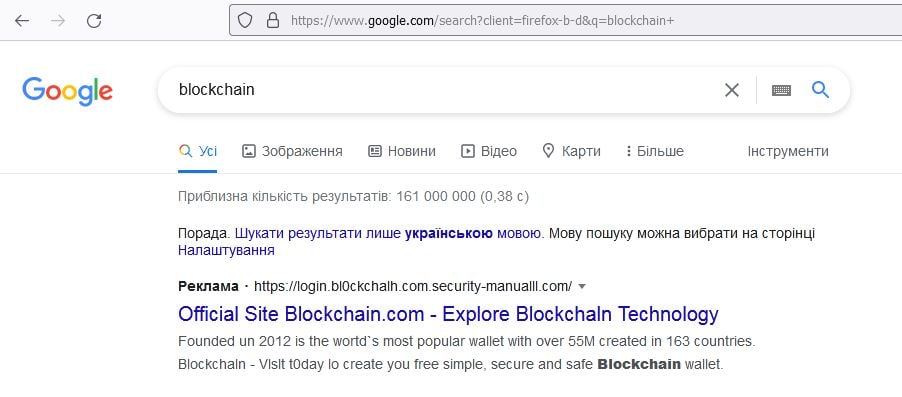The width and height of the screenshot is (902, 397).
Task: Expand the ad URL dropdown arrow
Action: [x=582, y=286]
